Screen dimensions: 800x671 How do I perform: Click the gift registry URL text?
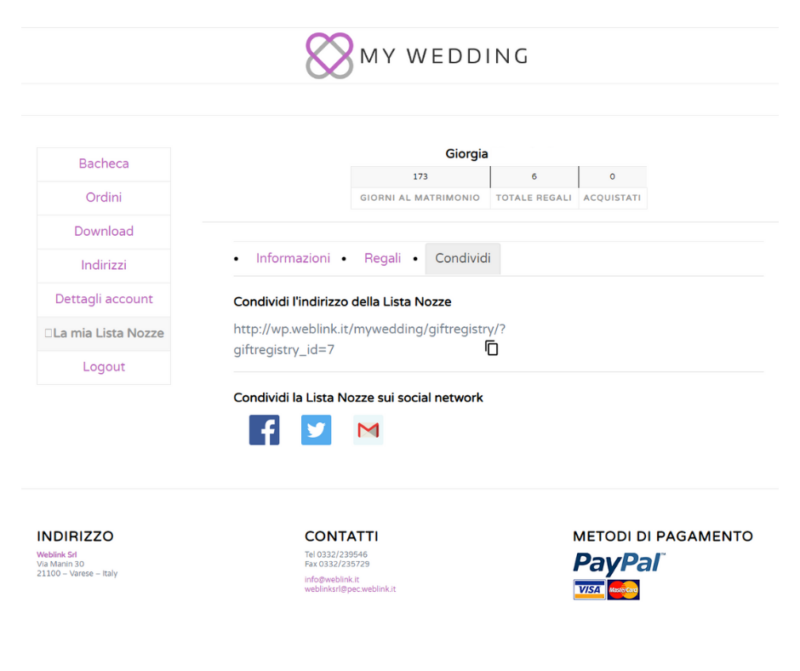(369, 339)
